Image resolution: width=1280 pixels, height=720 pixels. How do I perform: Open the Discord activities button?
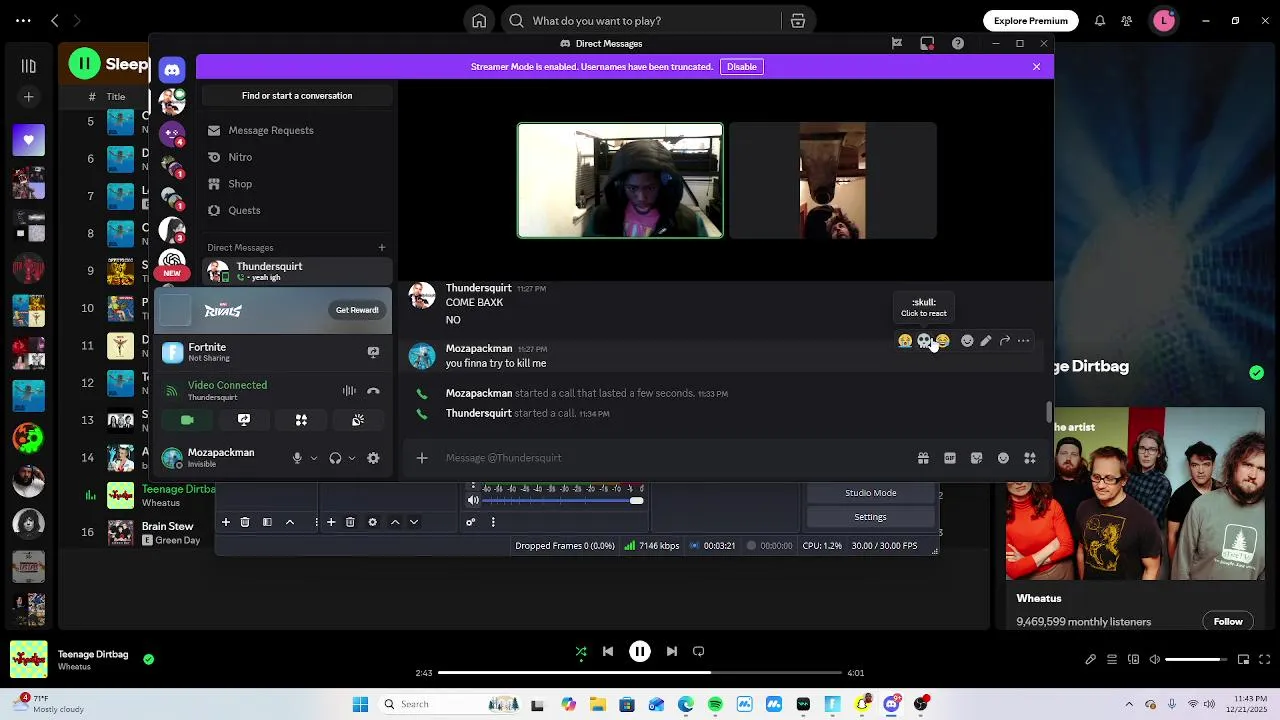tap(301, 420)
